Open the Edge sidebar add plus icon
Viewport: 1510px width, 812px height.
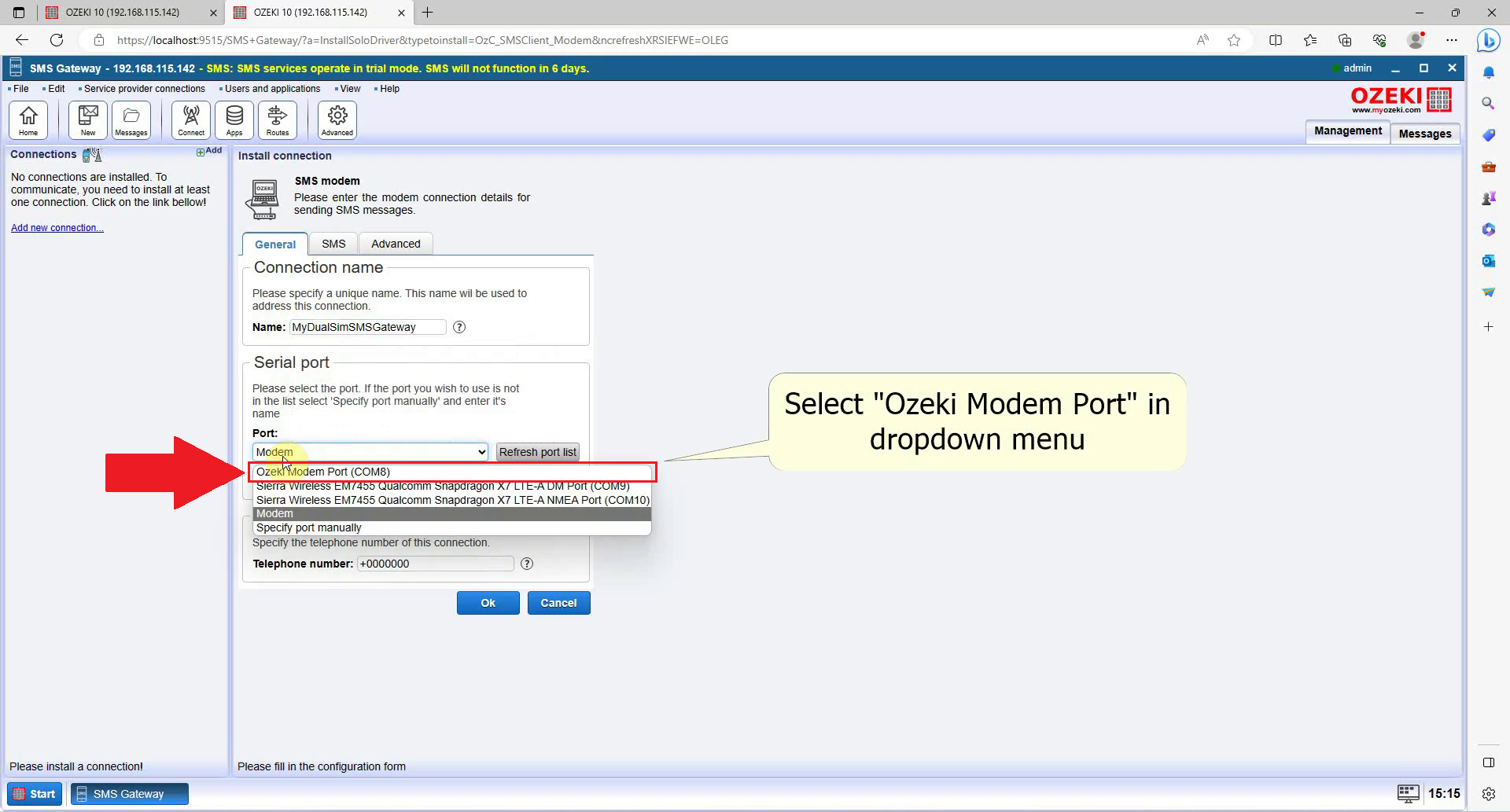[1488, 326]
